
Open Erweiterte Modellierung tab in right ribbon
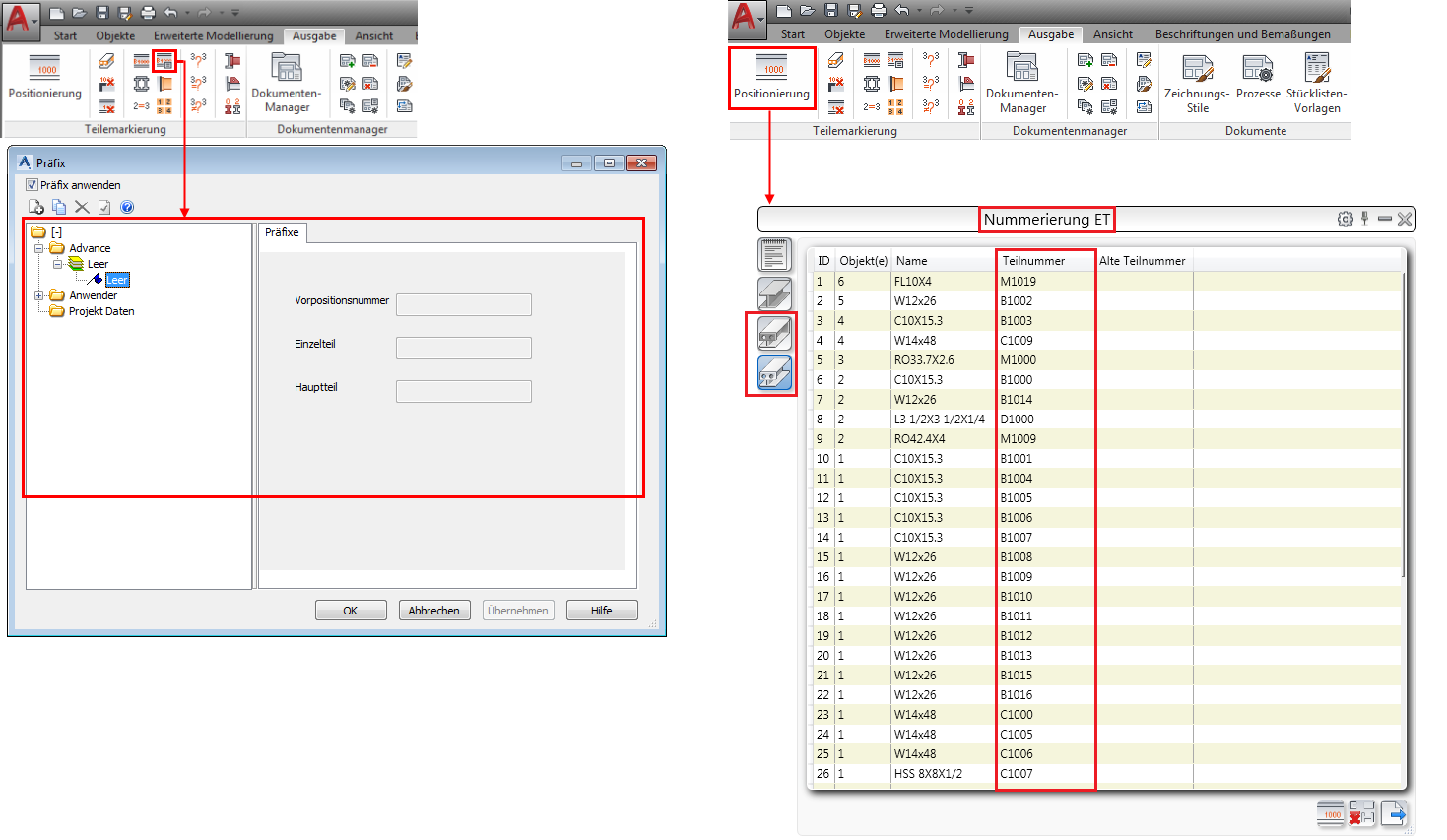click(946, 33)
